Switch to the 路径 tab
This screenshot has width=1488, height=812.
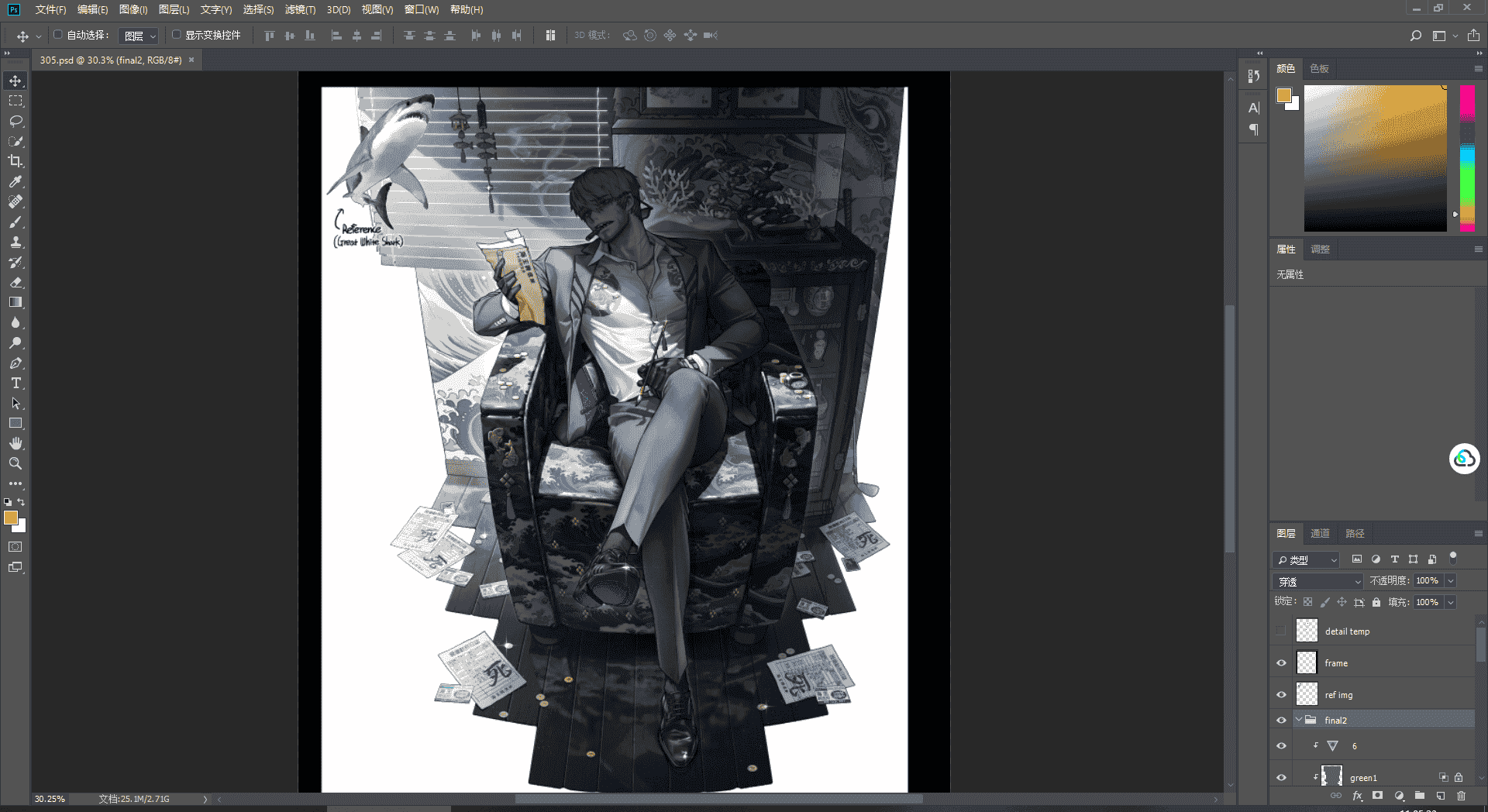click(1355, 534)
